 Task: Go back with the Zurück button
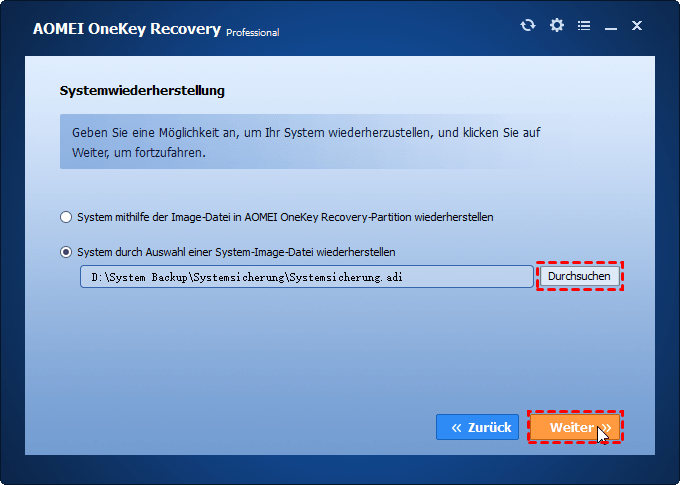point(477,427)
